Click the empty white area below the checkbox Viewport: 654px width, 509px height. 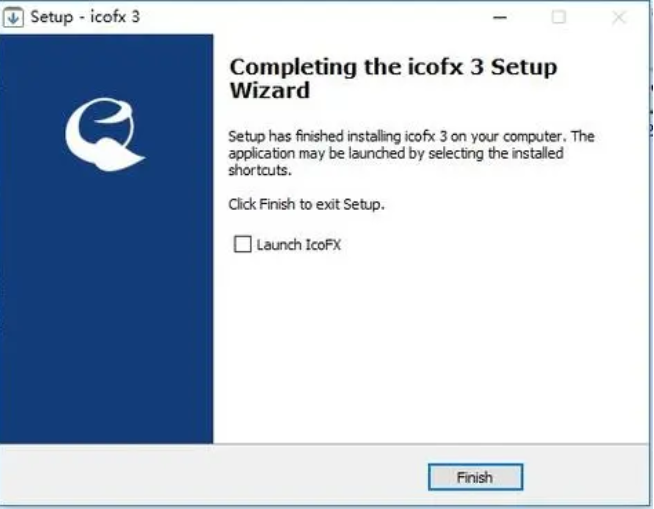click(430, 346)
